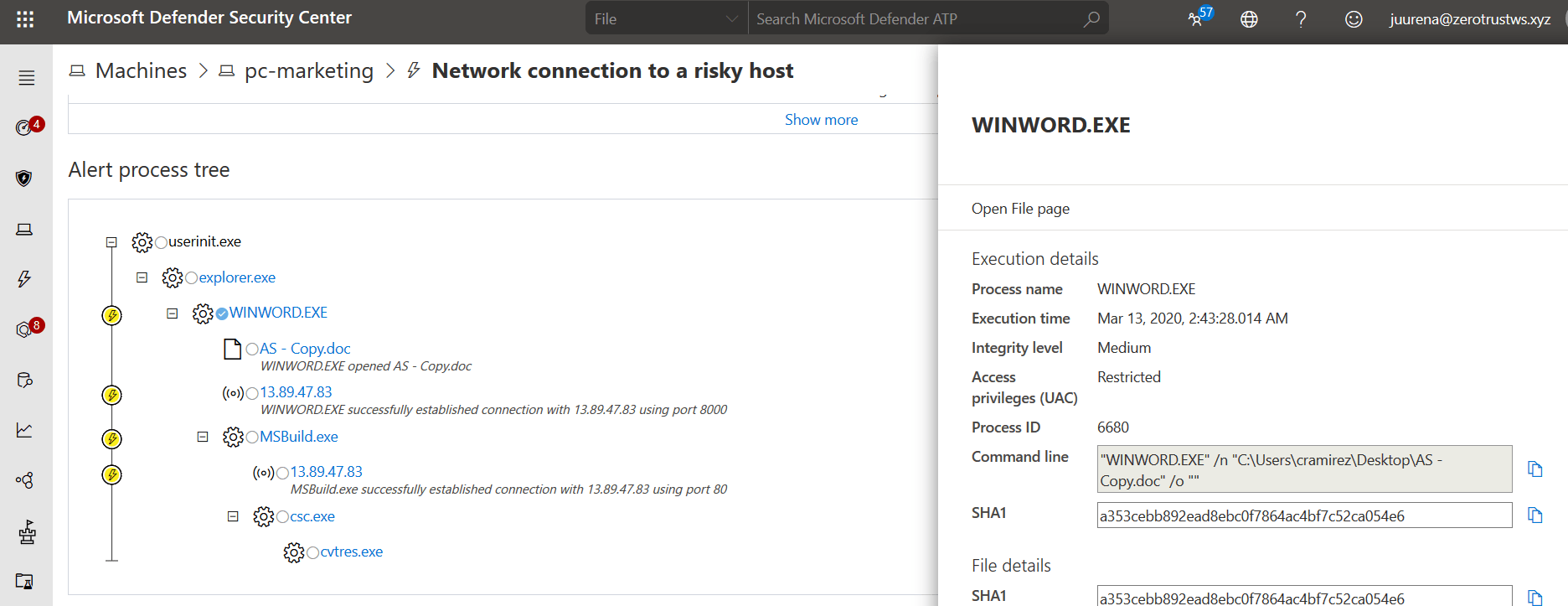Click the Open File page link
The height and width of the screenshot is (606, 1568).
click(x=1020, y=209)
